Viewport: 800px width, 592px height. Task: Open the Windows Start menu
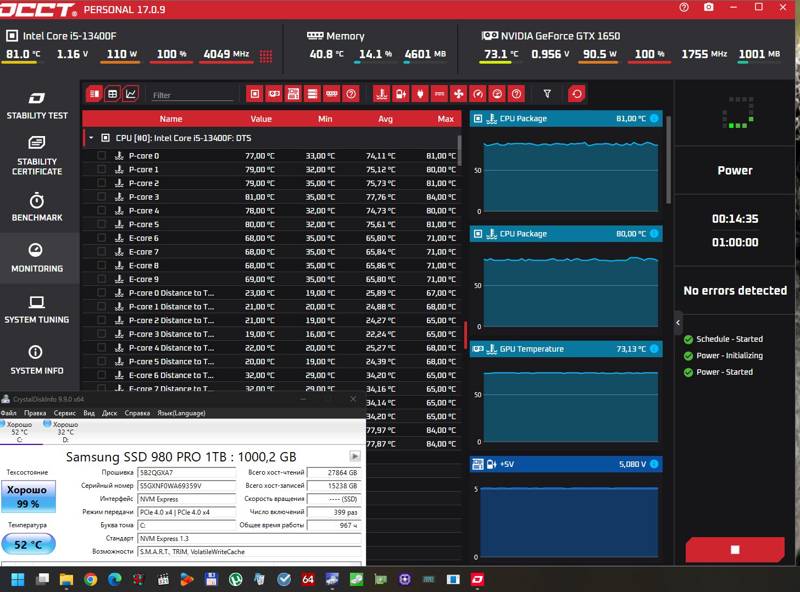(18, 579)
